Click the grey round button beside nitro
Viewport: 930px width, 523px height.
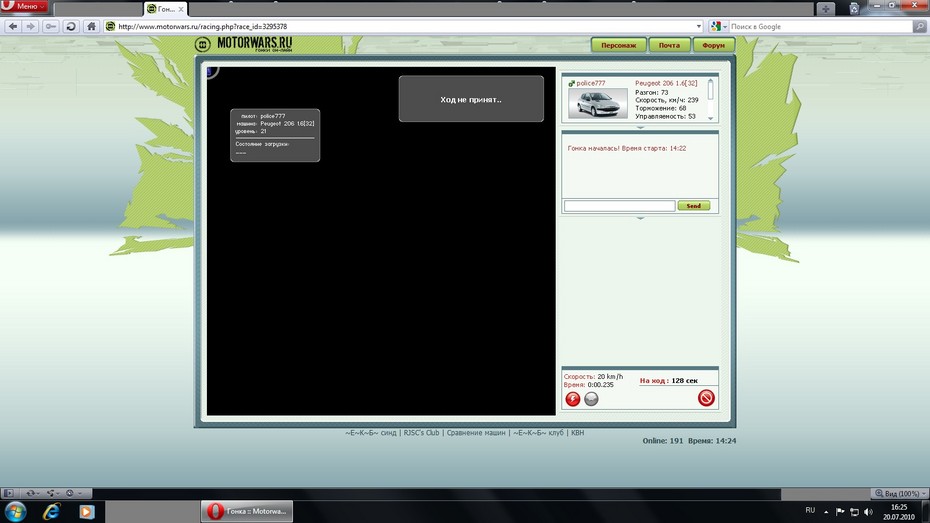(591, 399)
